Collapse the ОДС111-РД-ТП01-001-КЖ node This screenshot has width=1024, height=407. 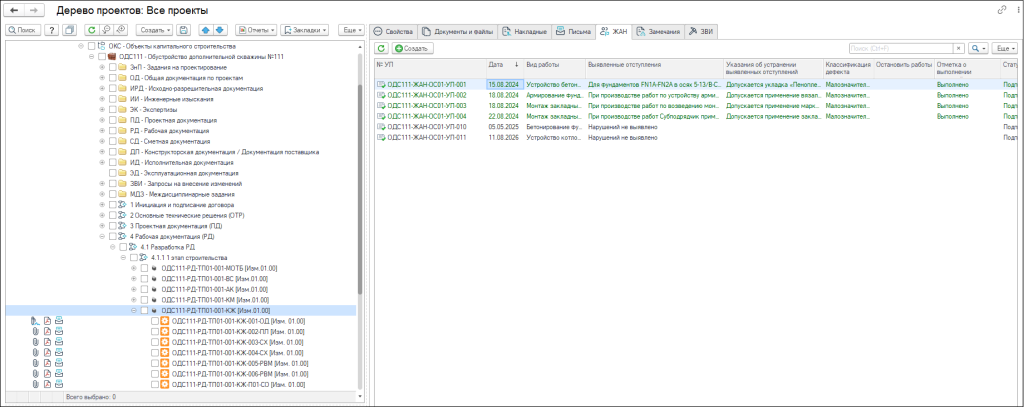point(134,310)
